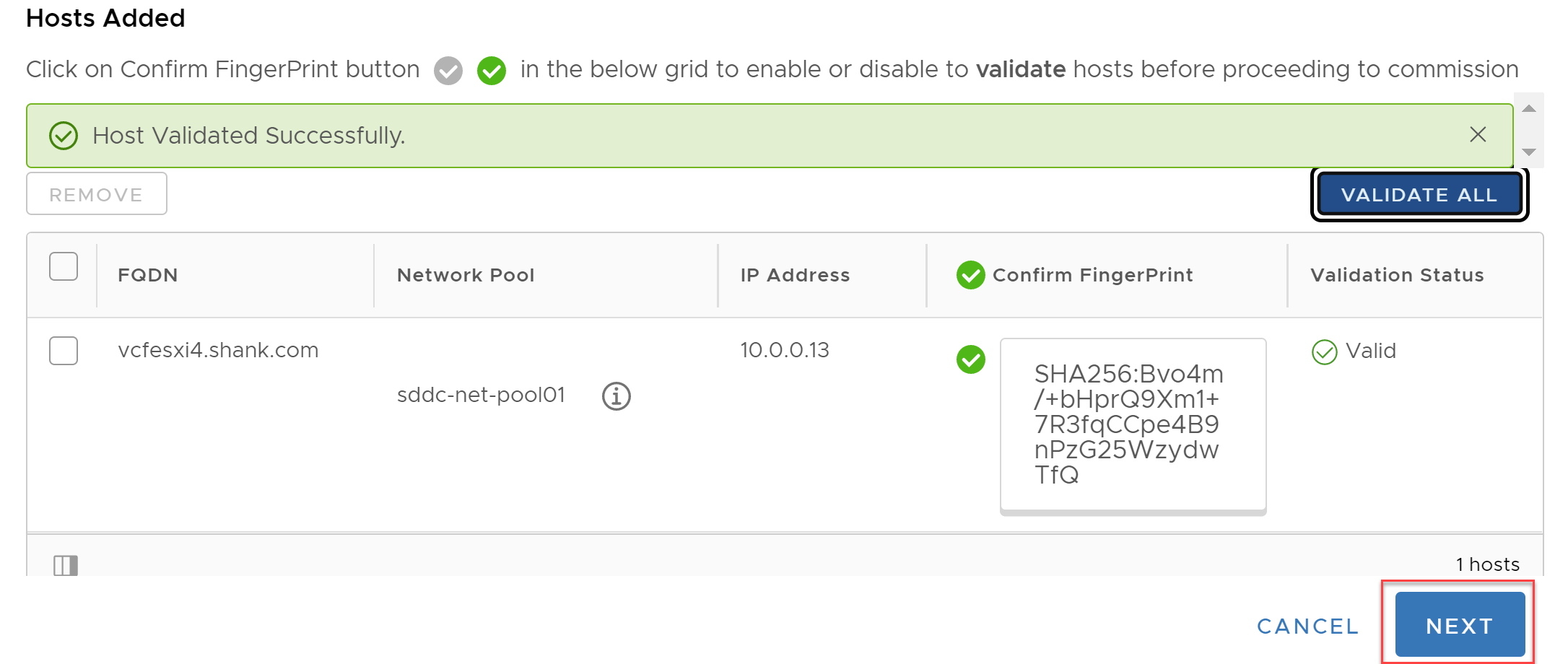The width and height of the screenshot is (1568, 664).
Task: Toggle Confirm FingerPrint header check icon
Action: 971,275
